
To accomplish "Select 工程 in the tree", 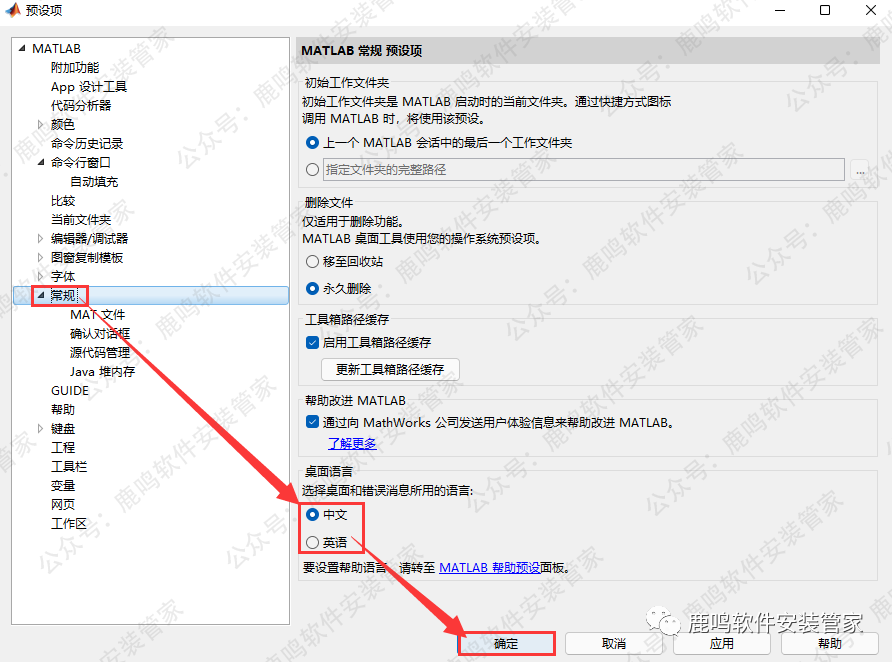I will coord(63,448).
